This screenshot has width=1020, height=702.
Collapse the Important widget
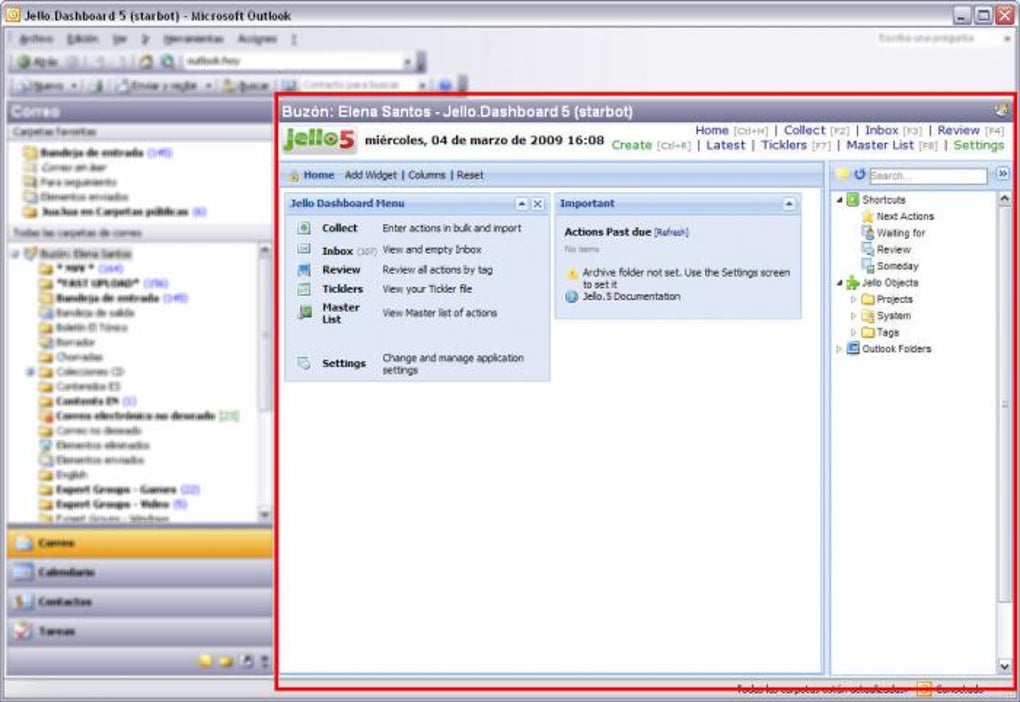click(x=789, y=204)
